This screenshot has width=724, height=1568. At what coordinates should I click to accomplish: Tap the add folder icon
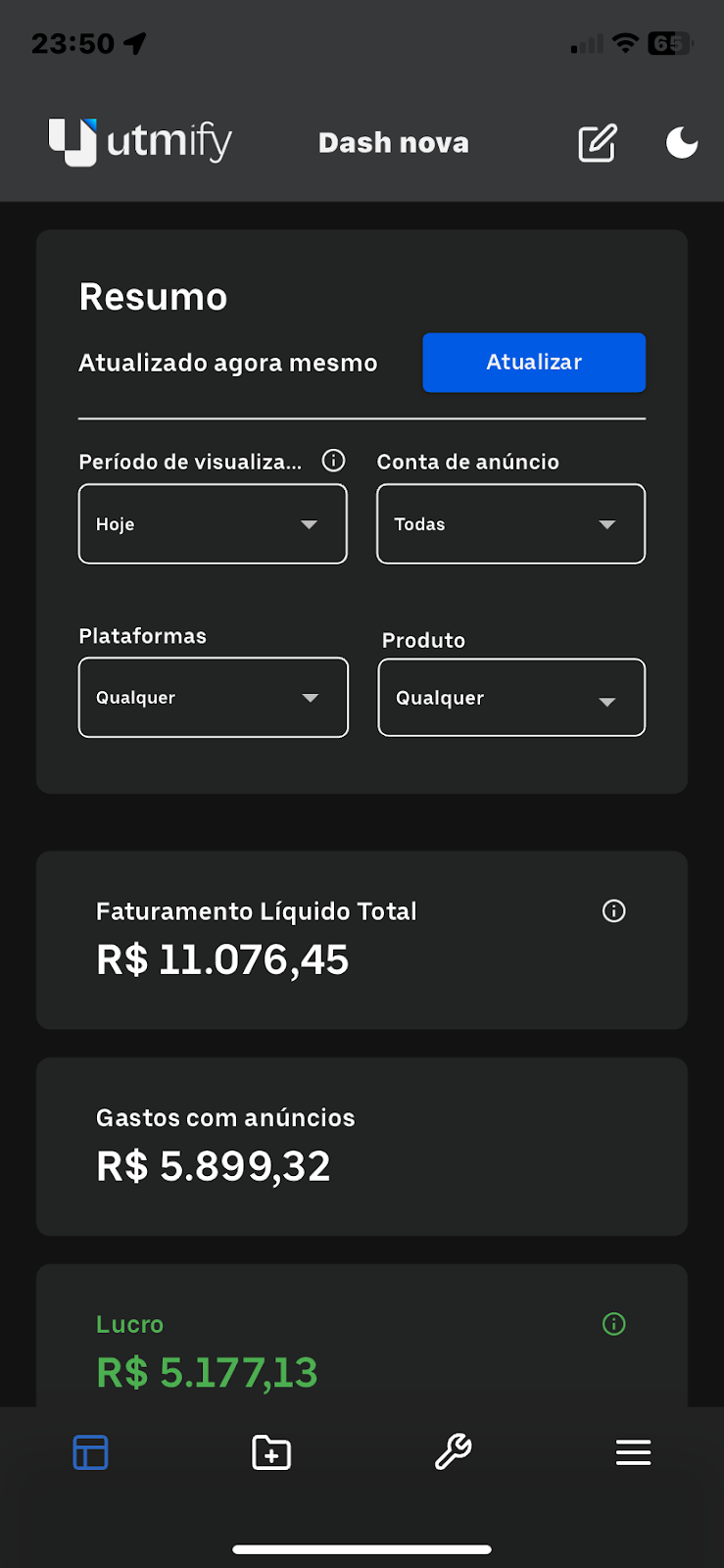[x=271, y=1452]
